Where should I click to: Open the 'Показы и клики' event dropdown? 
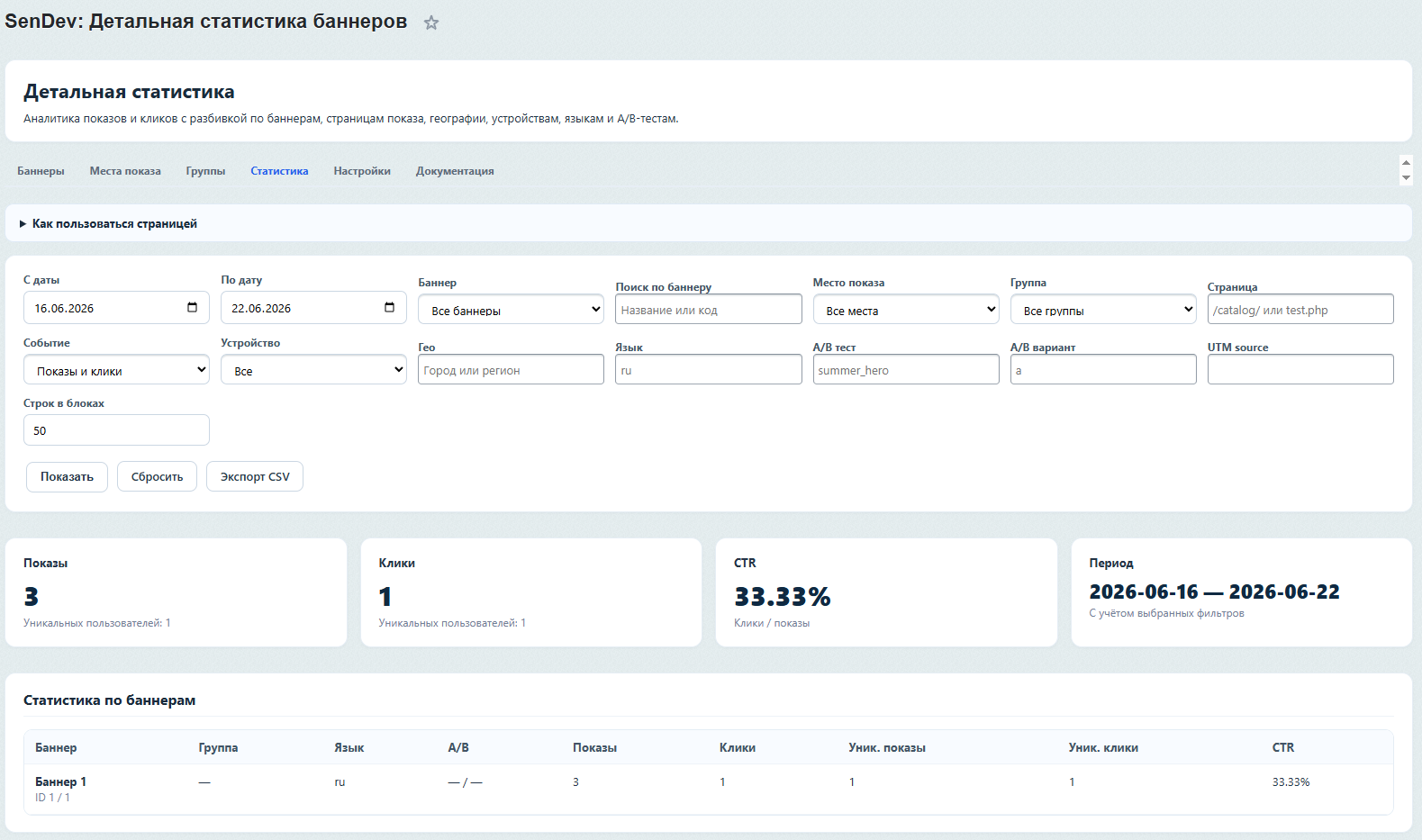click(x=116, y=370)
